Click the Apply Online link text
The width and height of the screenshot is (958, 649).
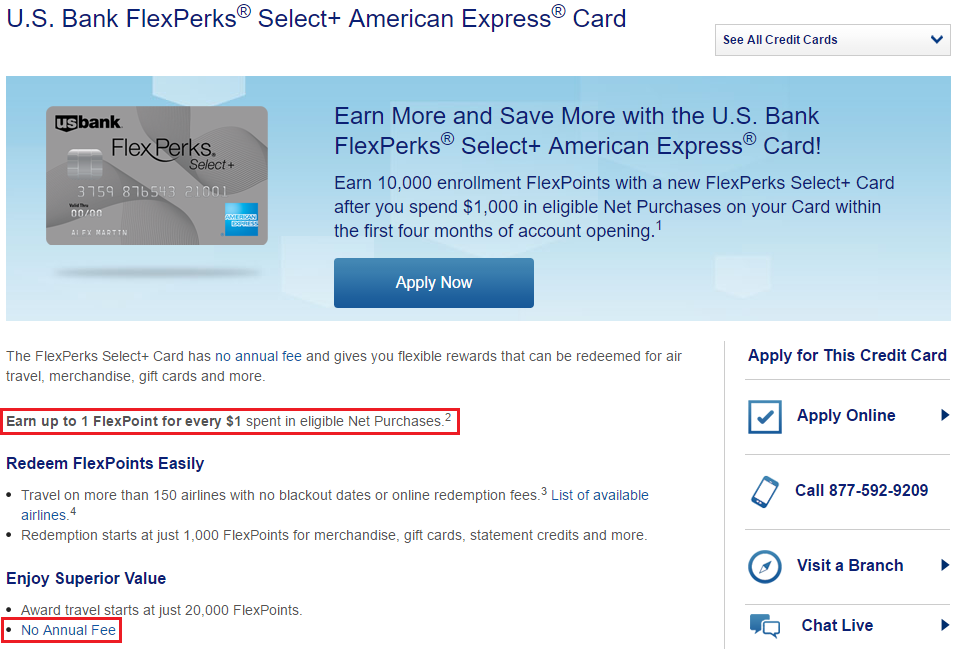(846, 415)
